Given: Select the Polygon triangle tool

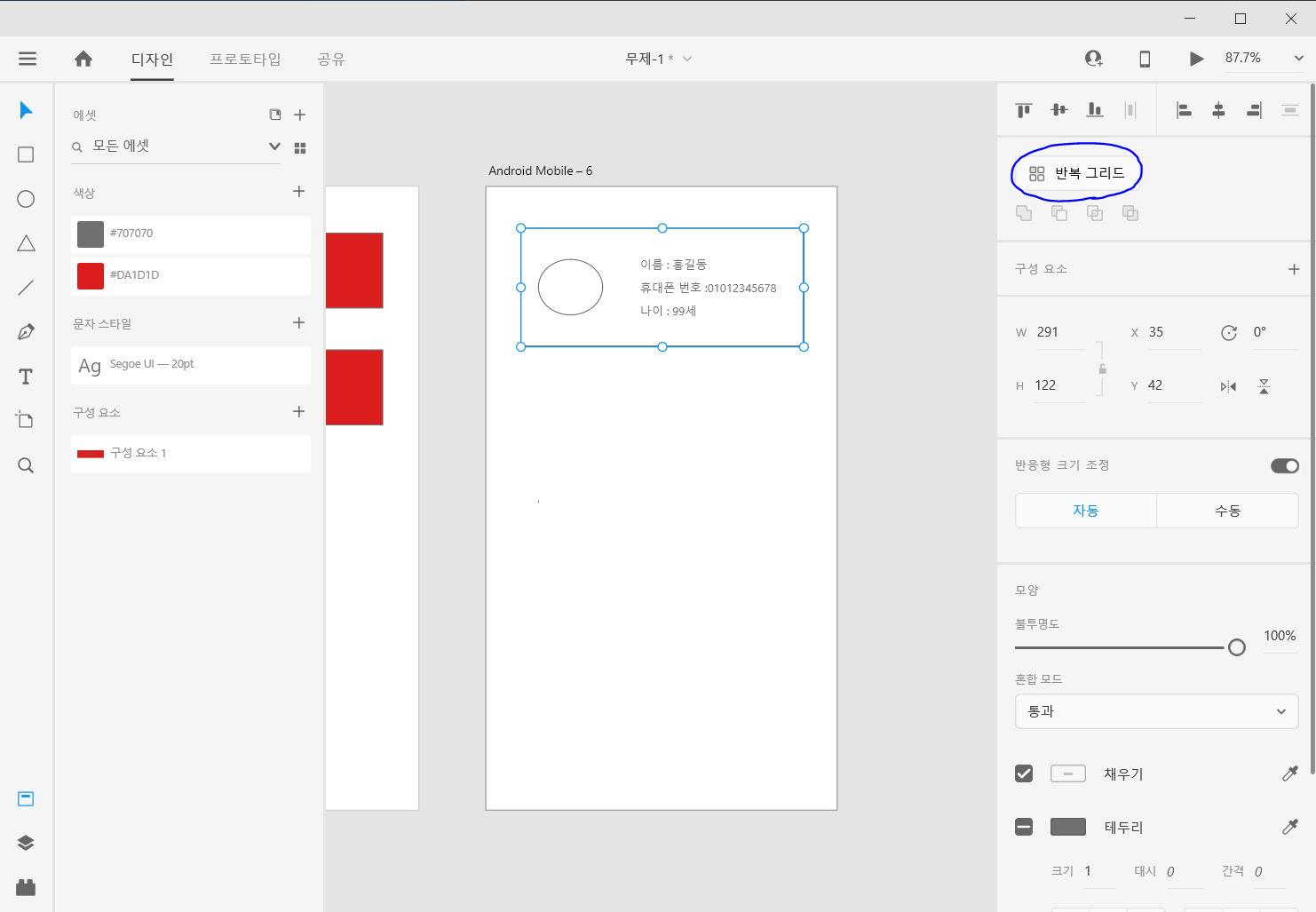Looking at the screenshot, I should point(26,243).
